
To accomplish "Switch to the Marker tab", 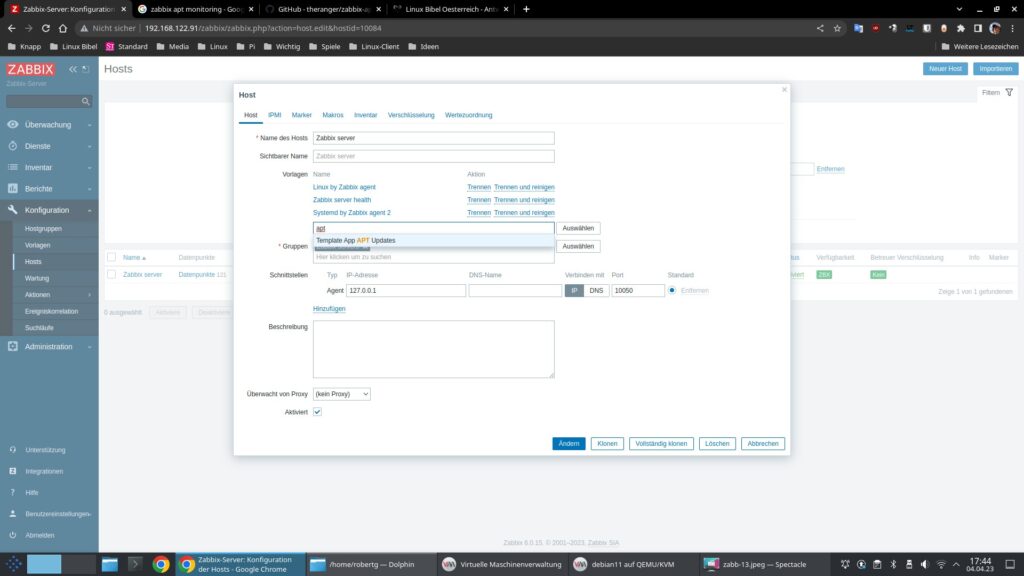I will click(302, 115).
